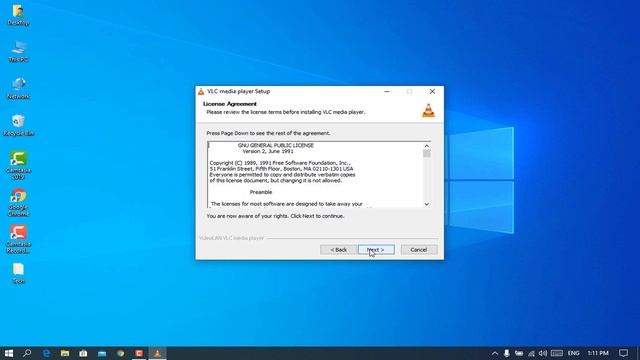The height and width of the screenshot is (360, 640).
Task: Click the microphone tray icon
Action: pos(507,353)
